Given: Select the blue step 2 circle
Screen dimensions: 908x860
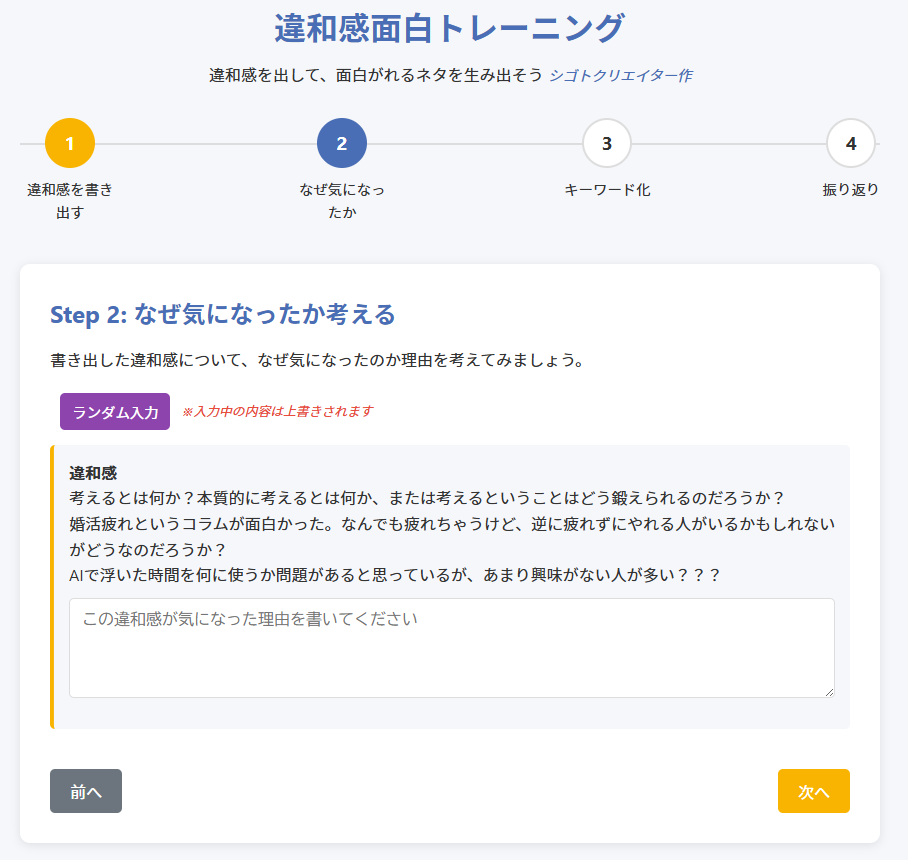Looking at the screenshot, I should 342,143.
